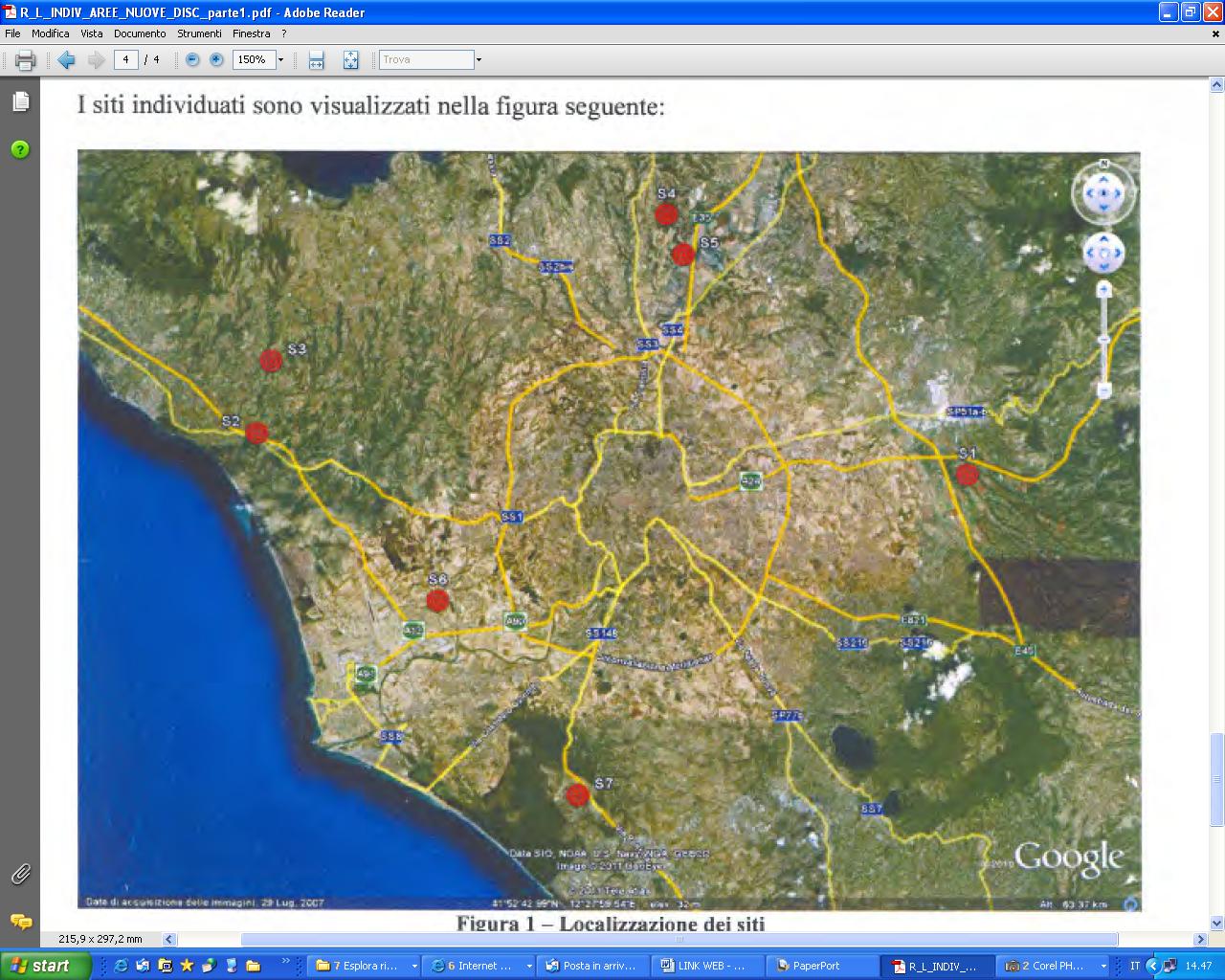The image size is (1225, 980).
Task: Click the fit width scrolling icon
Action: [x=317, y=60]
